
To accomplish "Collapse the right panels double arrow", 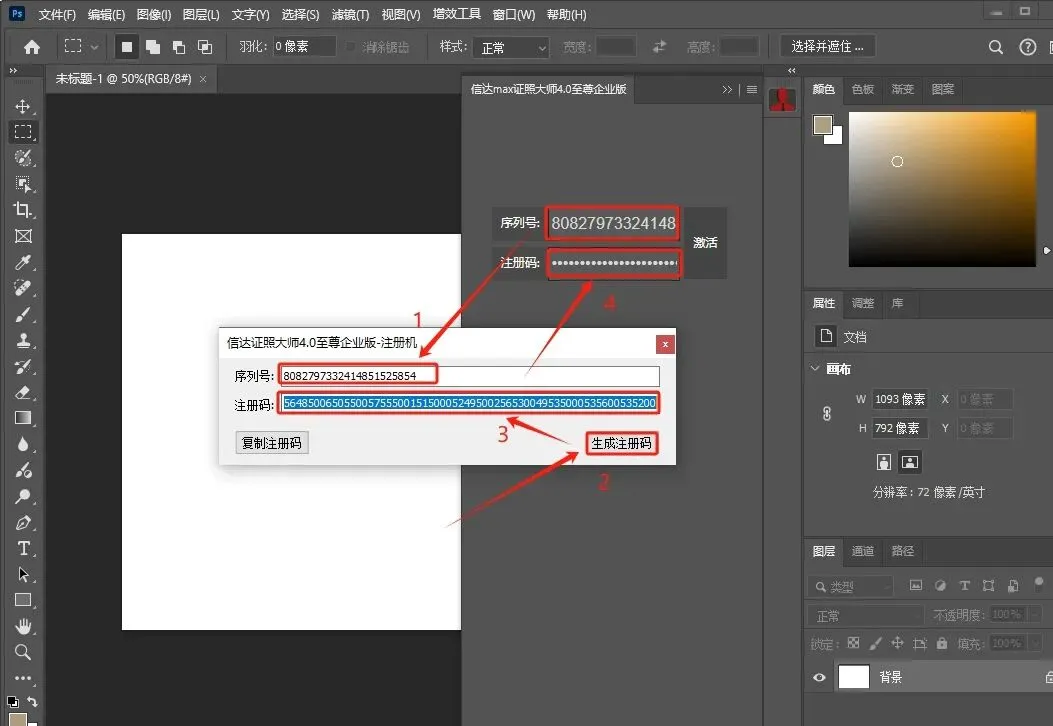I will [792, 71].
